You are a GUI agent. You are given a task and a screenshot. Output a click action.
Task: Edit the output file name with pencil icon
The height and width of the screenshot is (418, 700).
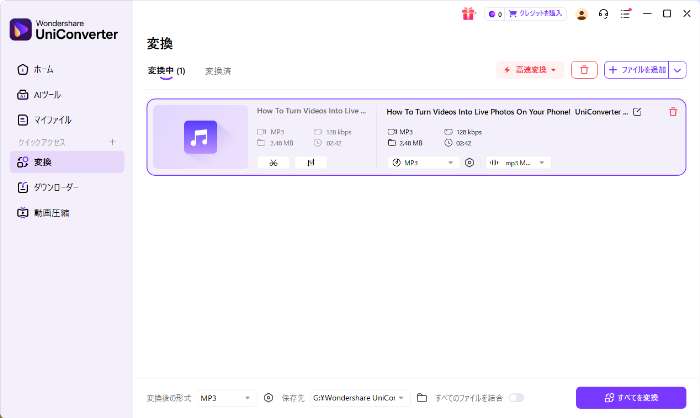coord(637,112)
